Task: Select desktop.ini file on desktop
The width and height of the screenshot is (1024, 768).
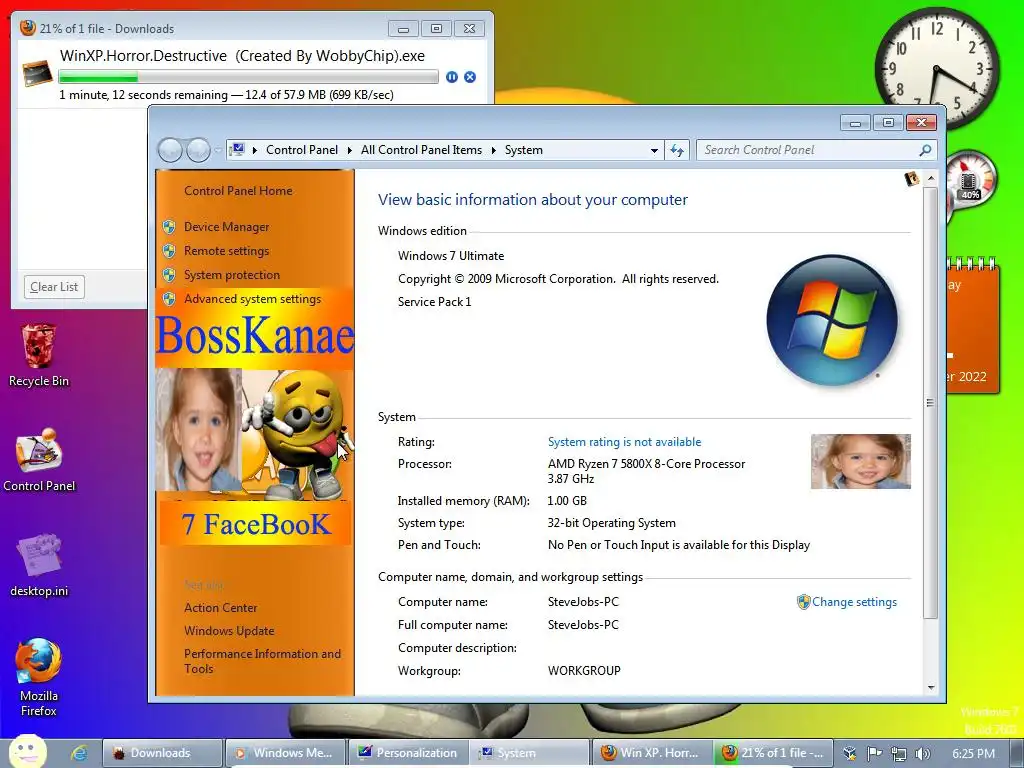Action: tap(39, 566)
